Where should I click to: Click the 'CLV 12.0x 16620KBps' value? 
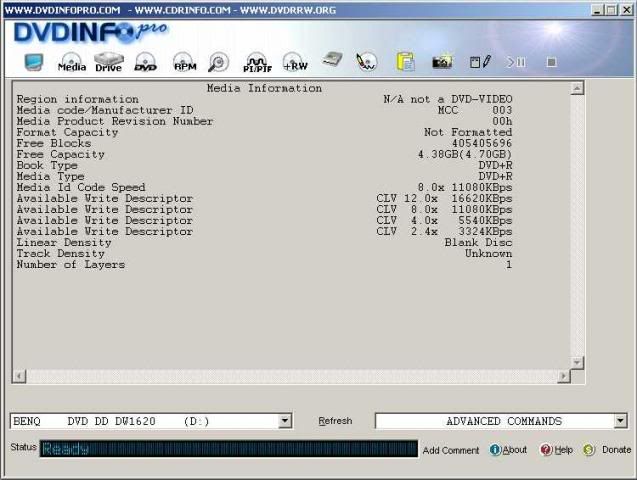pyautogui.click(x=444, y=199)
